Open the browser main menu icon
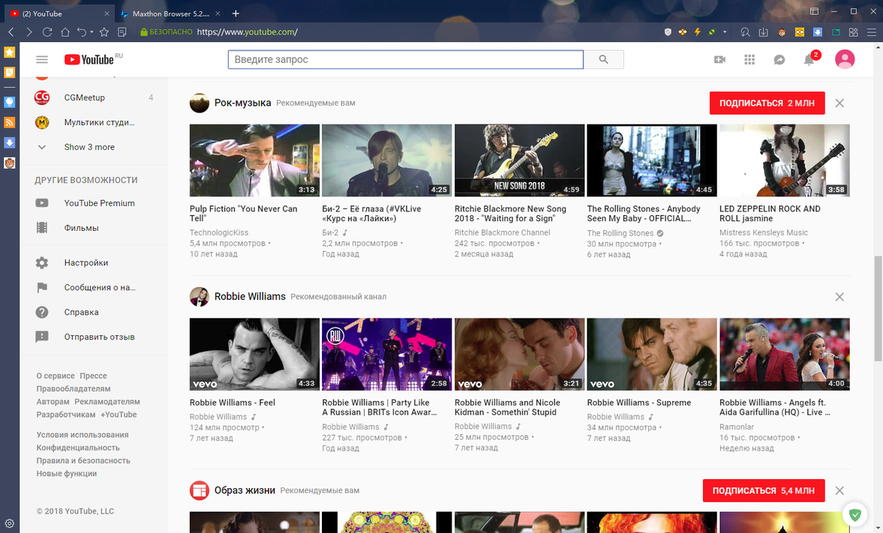Screen dimensions: 883x533 [871, 32]
